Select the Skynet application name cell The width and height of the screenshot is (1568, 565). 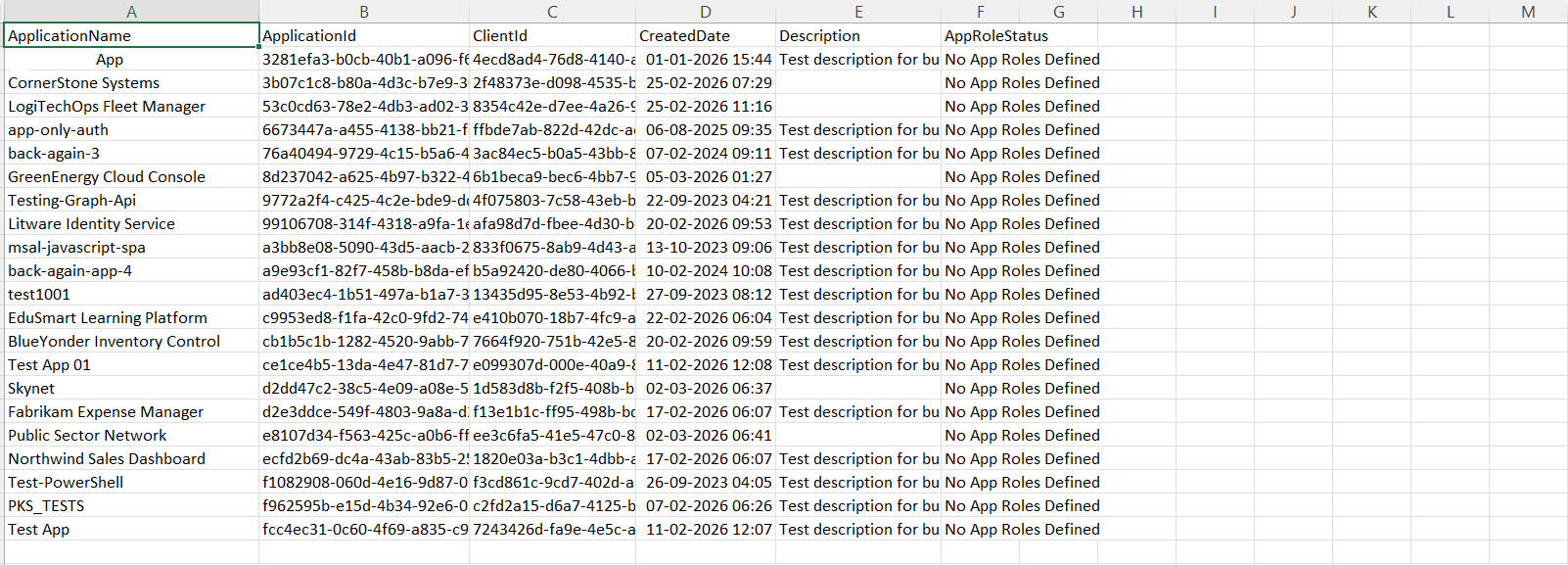tap(131, 389)
